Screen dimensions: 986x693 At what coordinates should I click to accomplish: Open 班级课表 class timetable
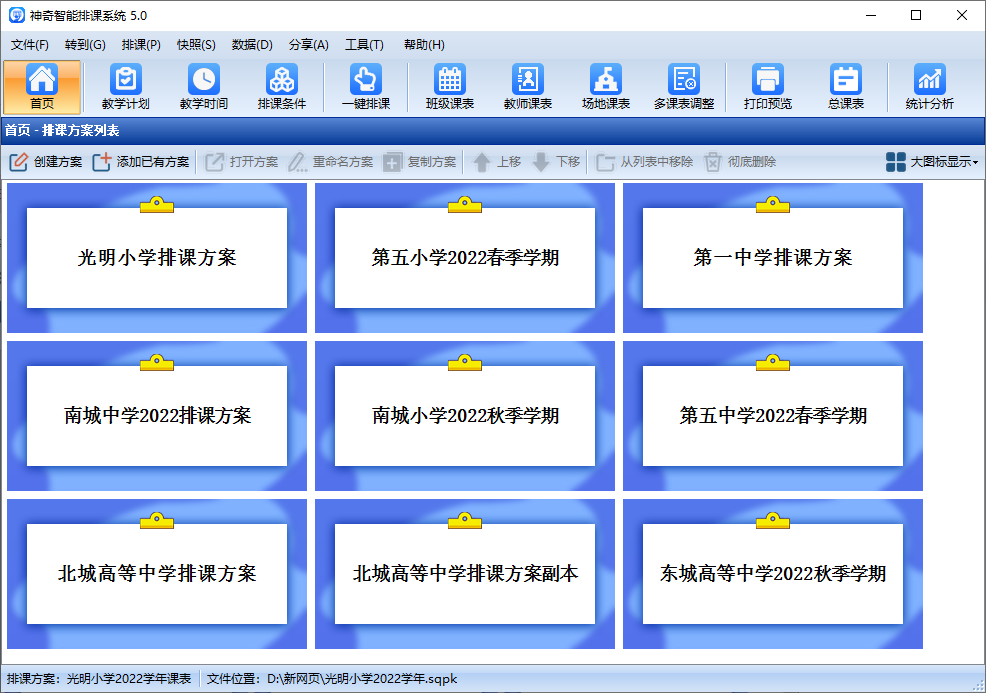[450, 87]
